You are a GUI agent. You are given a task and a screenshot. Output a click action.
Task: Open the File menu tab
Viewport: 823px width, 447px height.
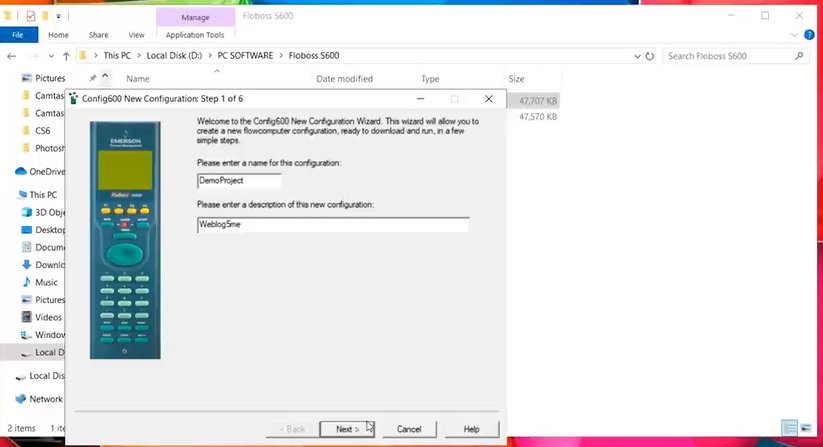17,35
